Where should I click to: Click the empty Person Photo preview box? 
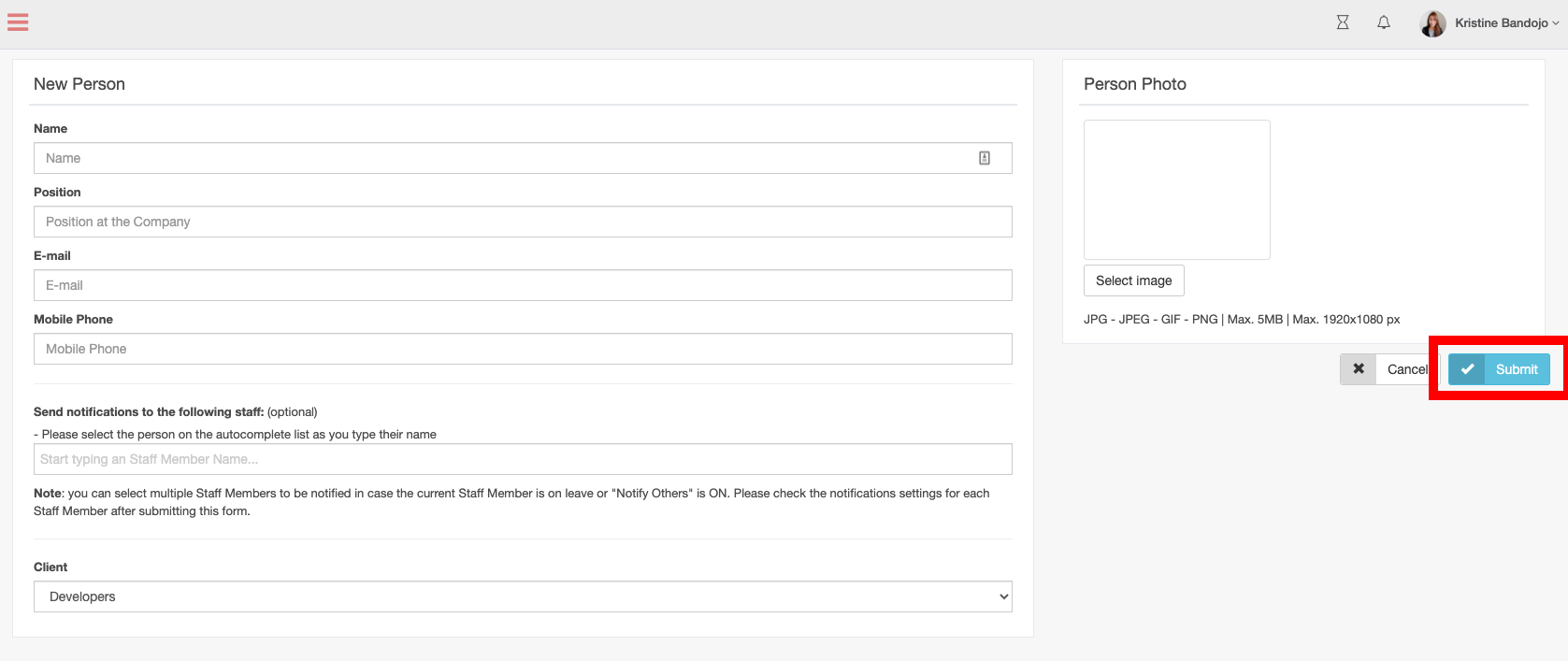click(1176, 190)
